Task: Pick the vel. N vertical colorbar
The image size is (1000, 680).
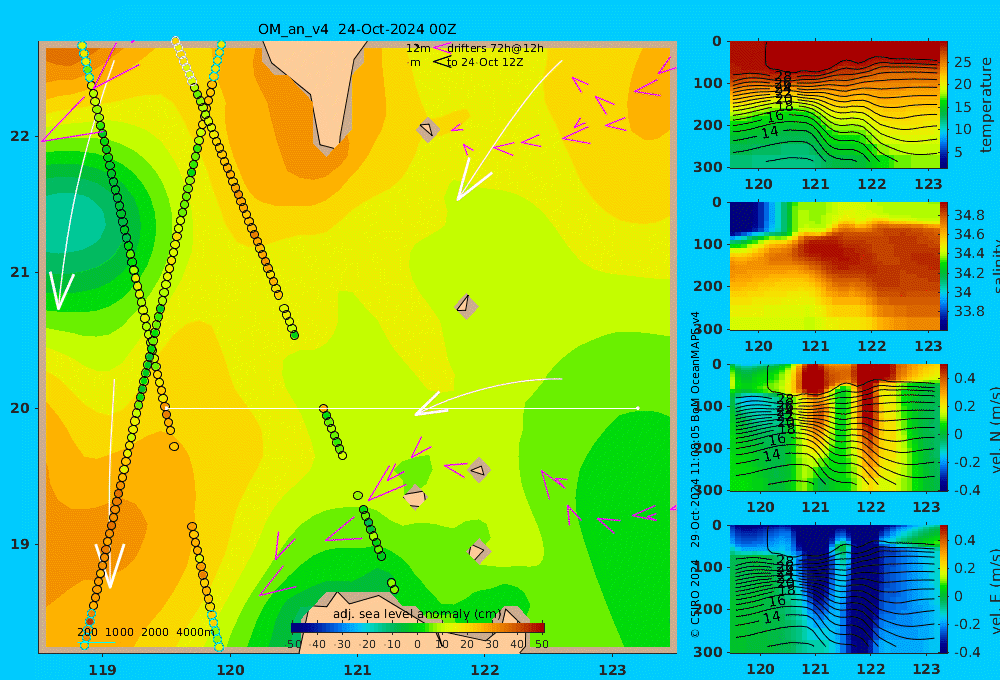Action: tap(944, 427)
